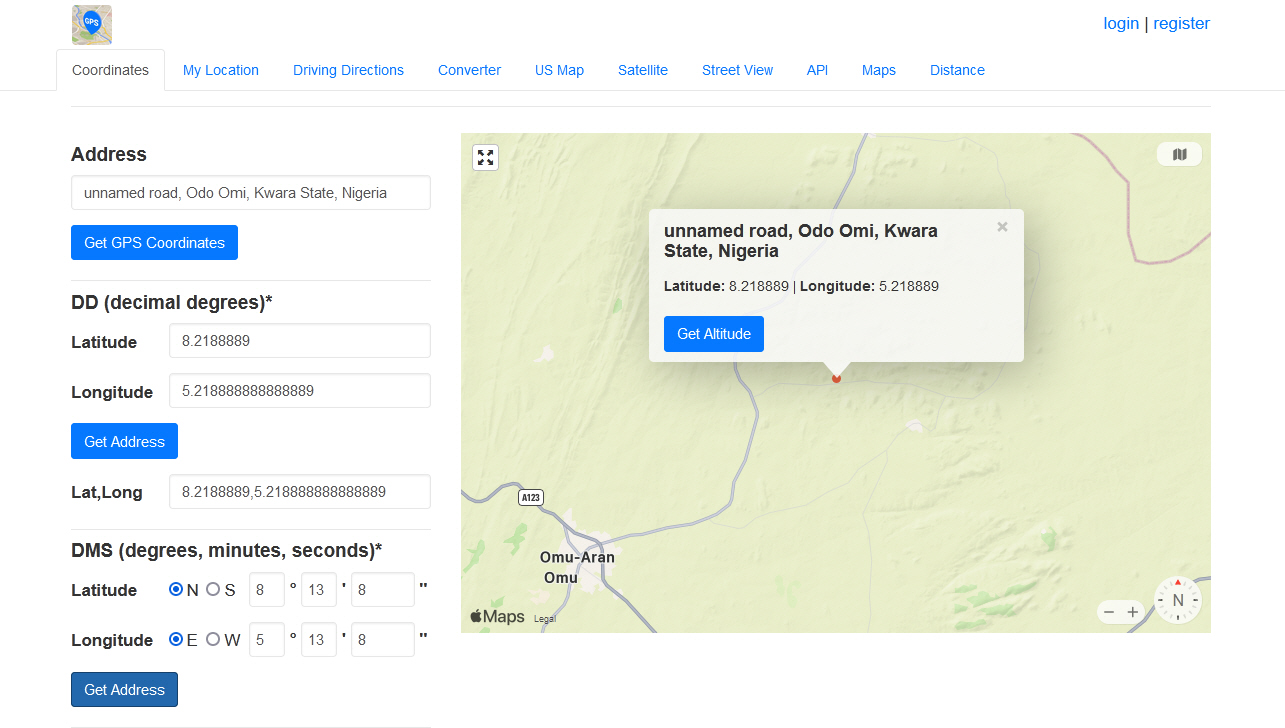Focus the DMS latitude minutes field
Viewport: 1285px width, 728px height.
point(319,590)
